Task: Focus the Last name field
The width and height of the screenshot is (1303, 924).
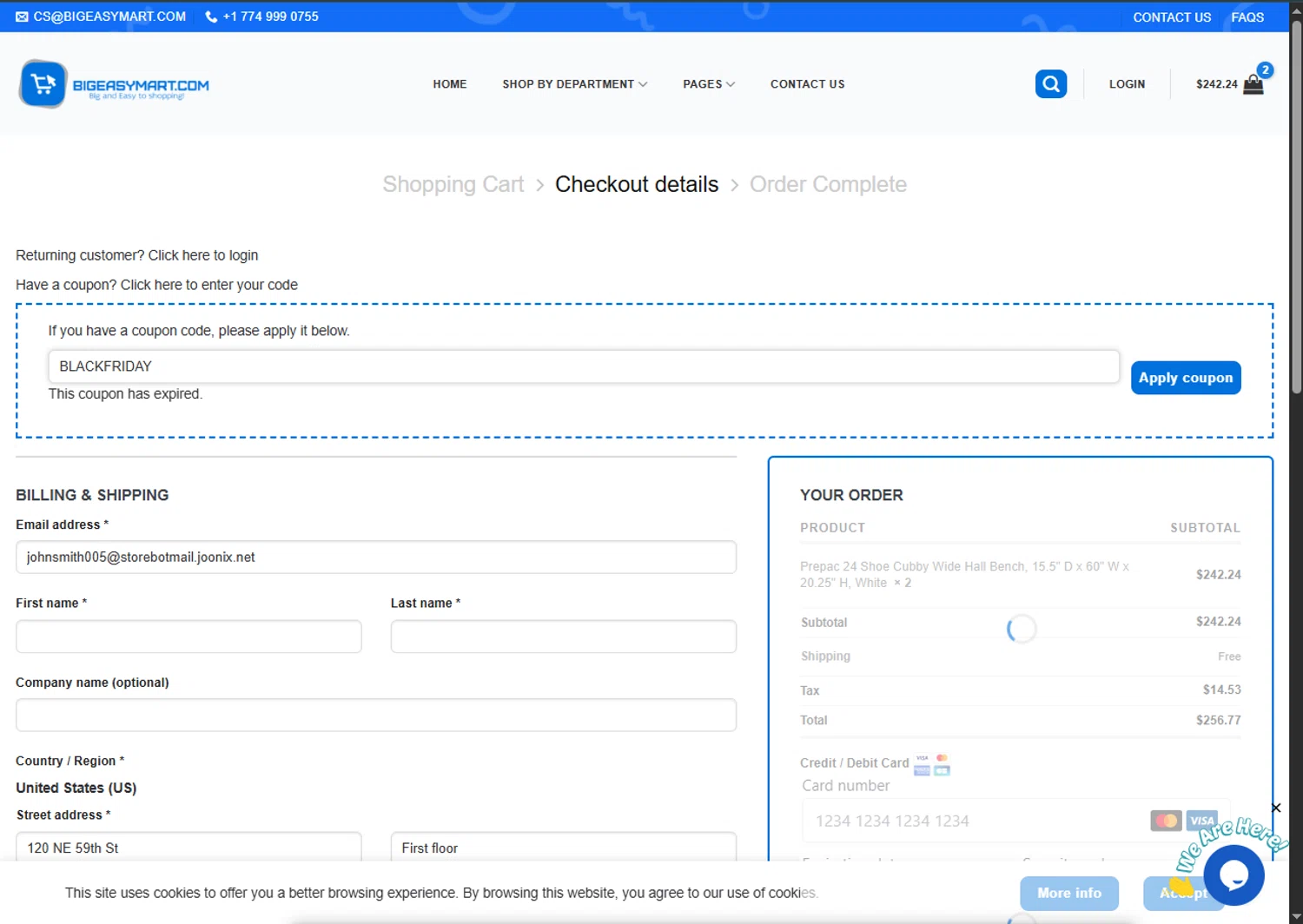Action: [x=564, y=637]
